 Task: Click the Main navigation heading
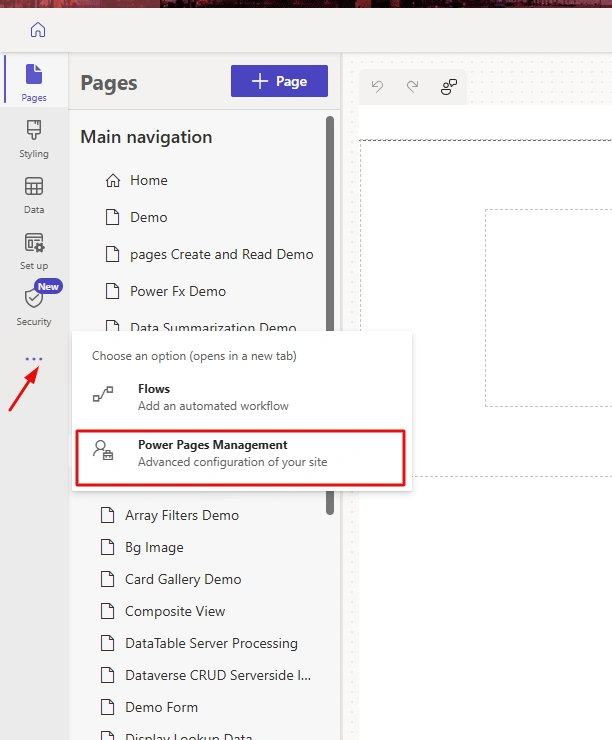(x=146, y=137)
